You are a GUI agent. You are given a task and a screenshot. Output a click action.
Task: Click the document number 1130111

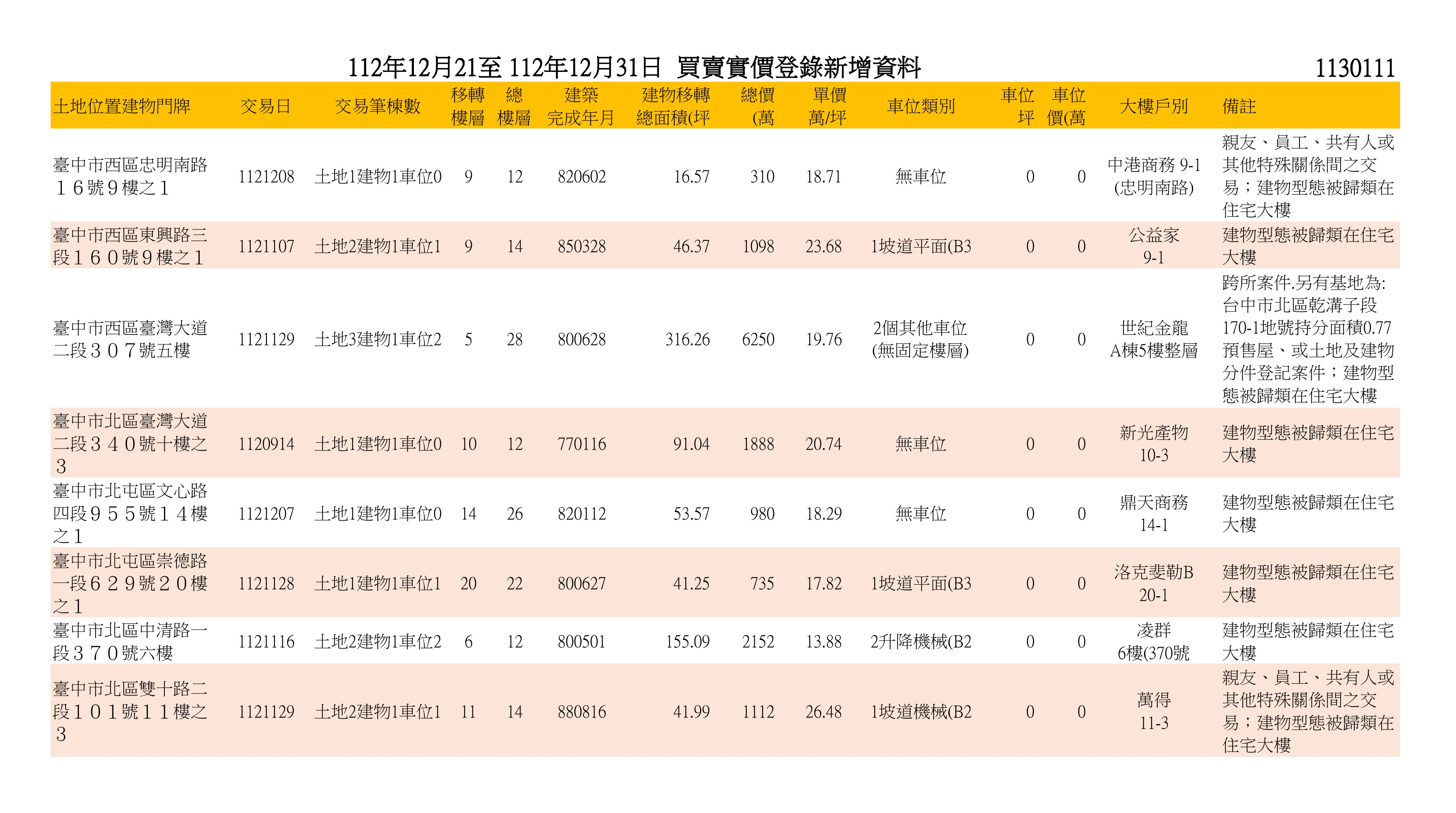coord(1355,69)
